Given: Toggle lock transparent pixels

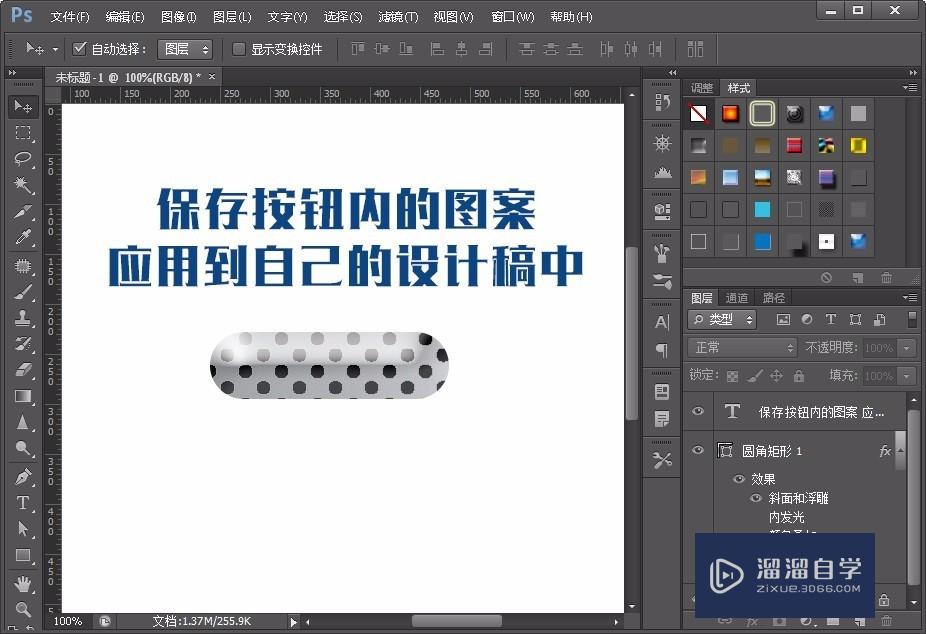Looking at the screenshot, I should coord(732,376).
